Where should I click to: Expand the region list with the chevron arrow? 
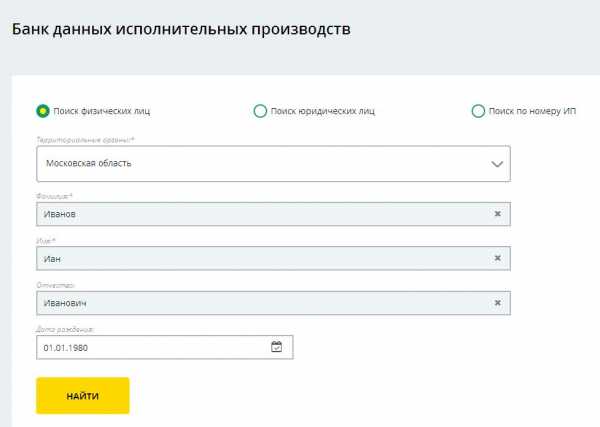[x=497, y=164]
